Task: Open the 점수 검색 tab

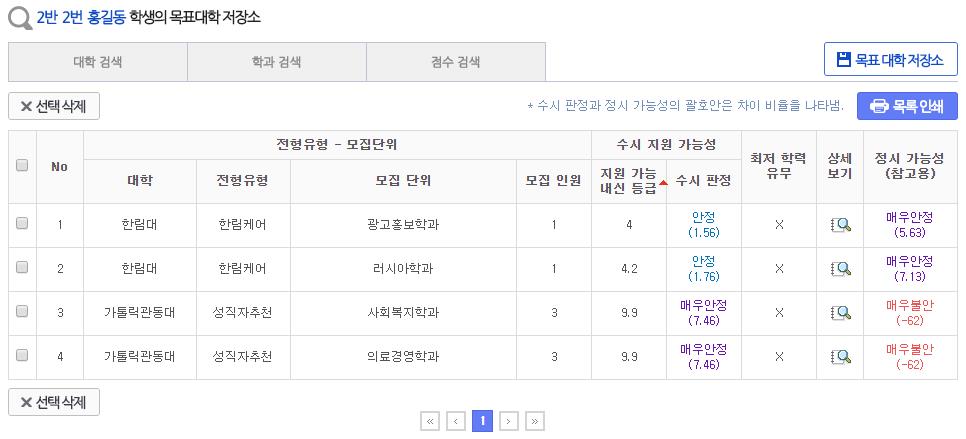Action: click(455, 62)
